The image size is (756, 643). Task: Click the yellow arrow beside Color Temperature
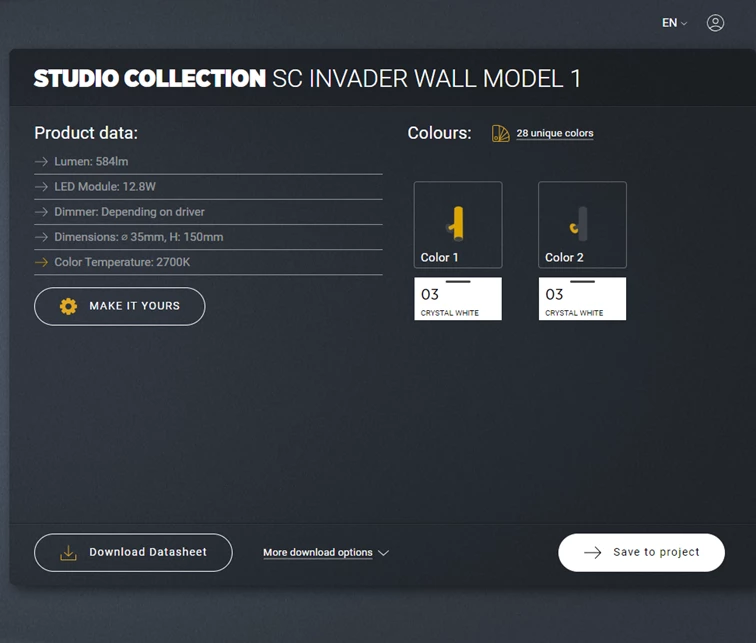(x=41, y=262)
